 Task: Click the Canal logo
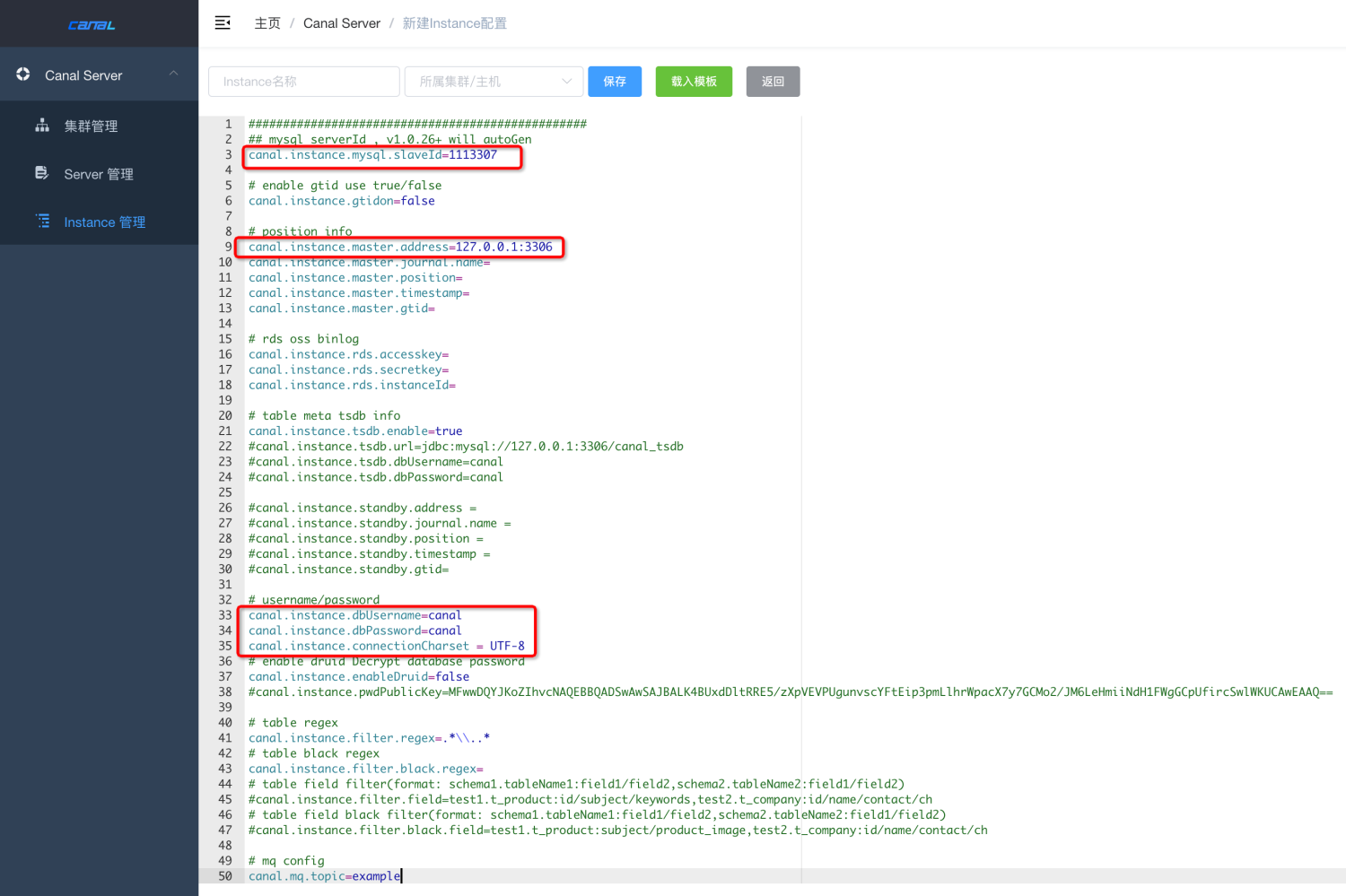(92, 25)
